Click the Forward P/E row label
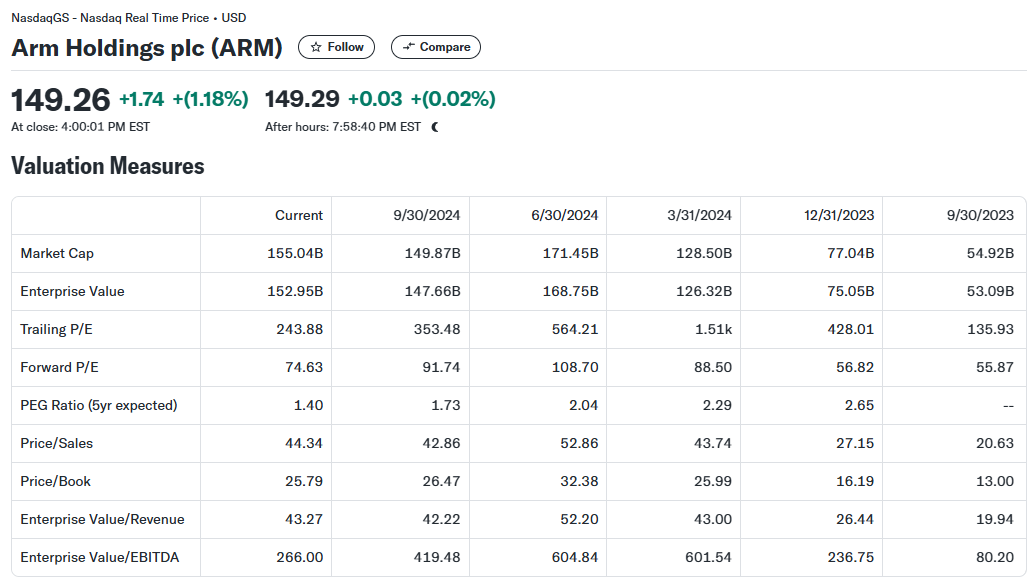1034x584 pixels. pos(59,368)
